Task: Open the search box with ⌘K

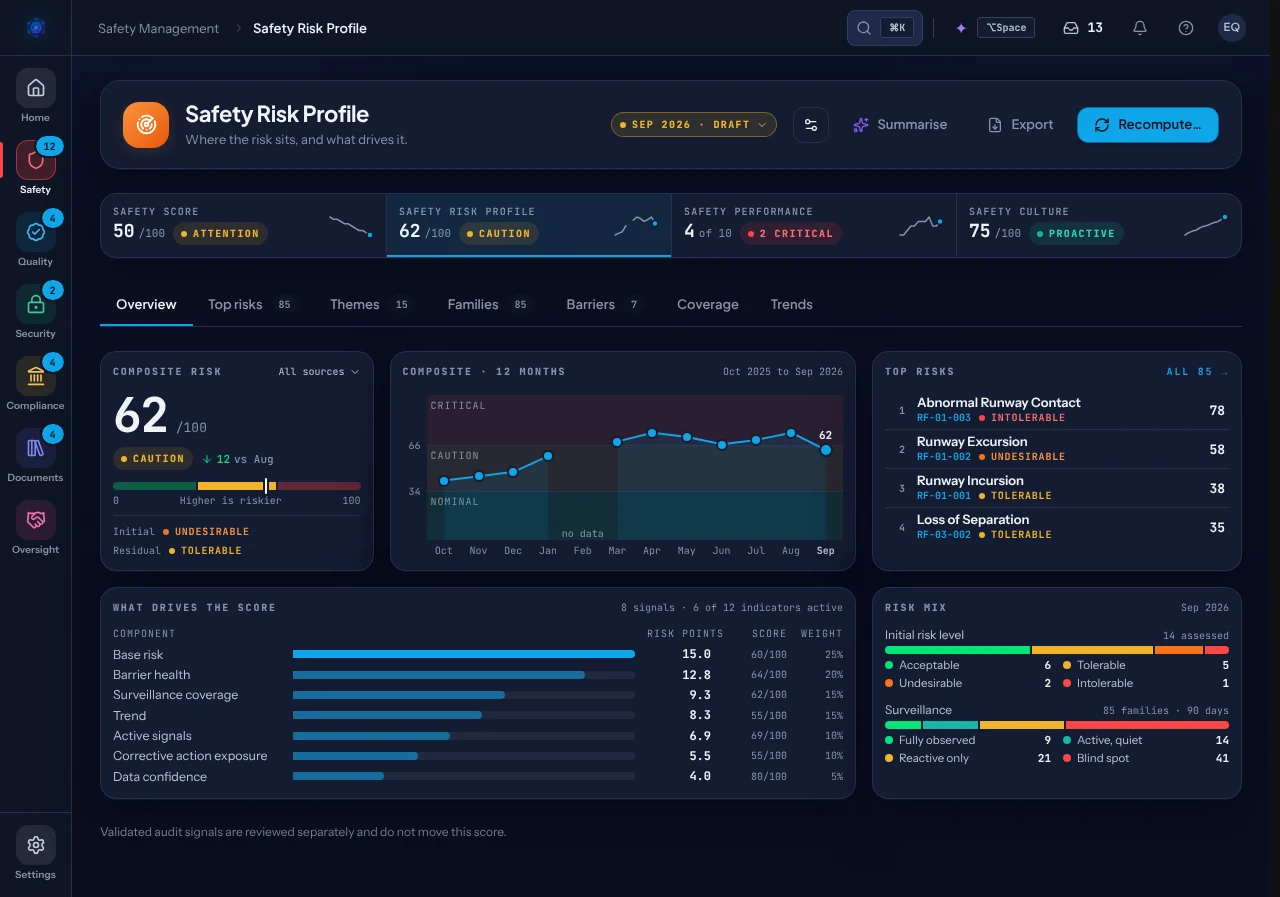Action: [x=884, y=28]
